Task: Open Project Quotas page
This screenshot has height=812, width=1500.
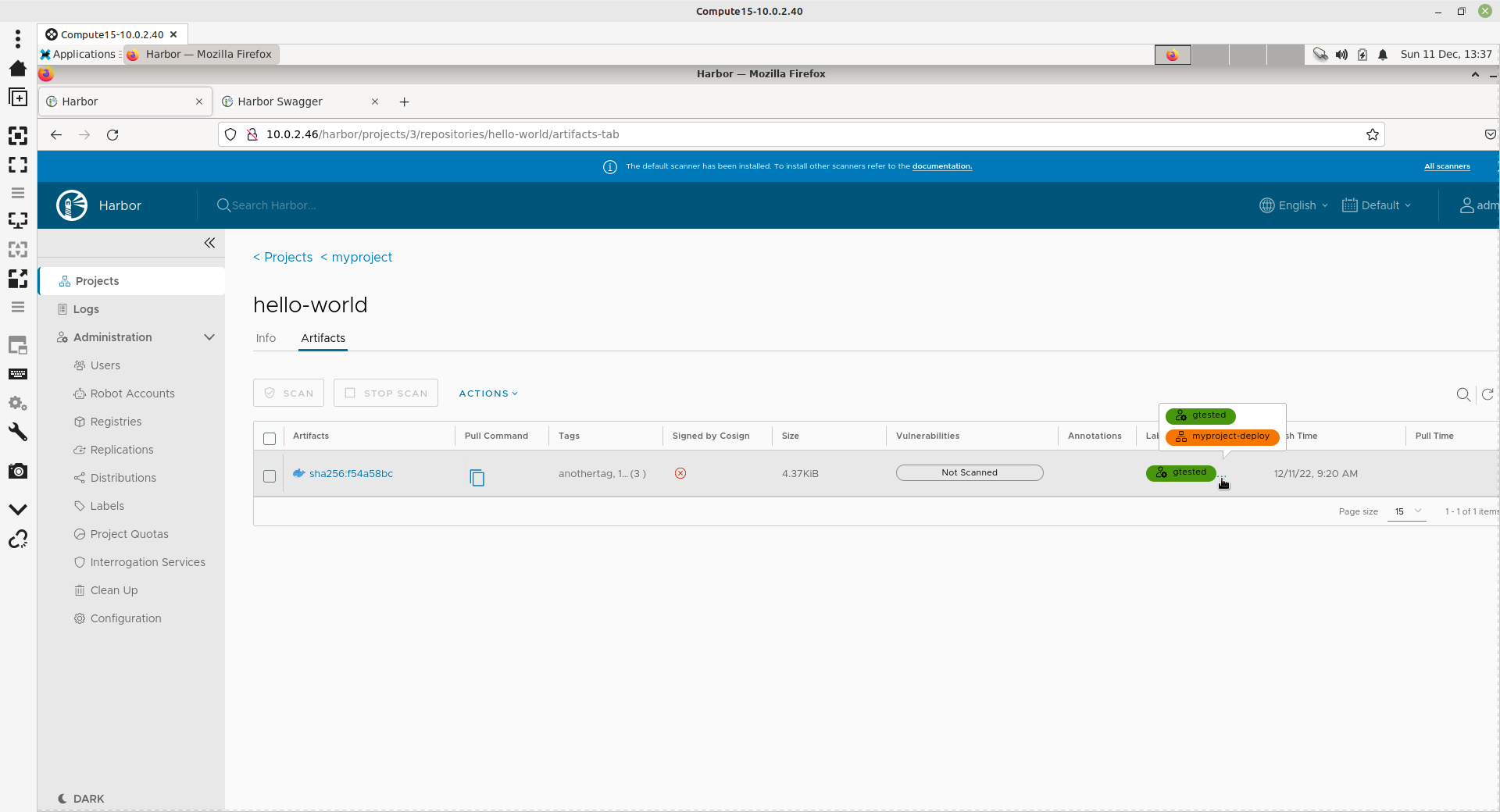Action: point(129,534)
